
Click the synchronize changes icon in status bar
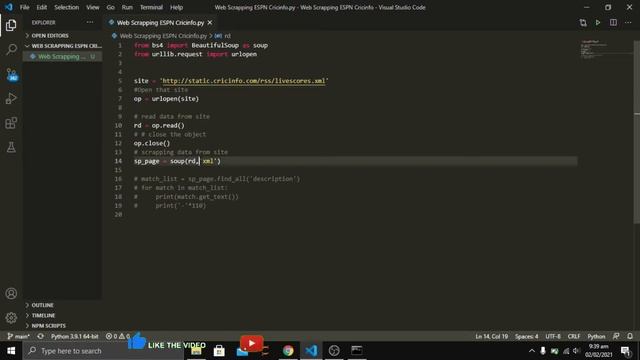click(40, 336)
